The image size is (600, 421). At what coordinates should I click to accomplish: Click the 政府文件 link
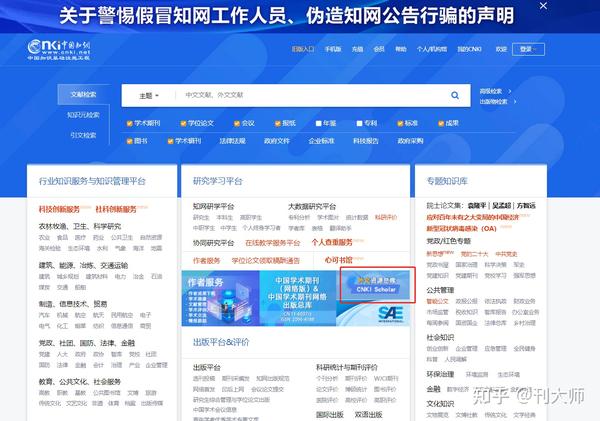[x=277, y=141]
